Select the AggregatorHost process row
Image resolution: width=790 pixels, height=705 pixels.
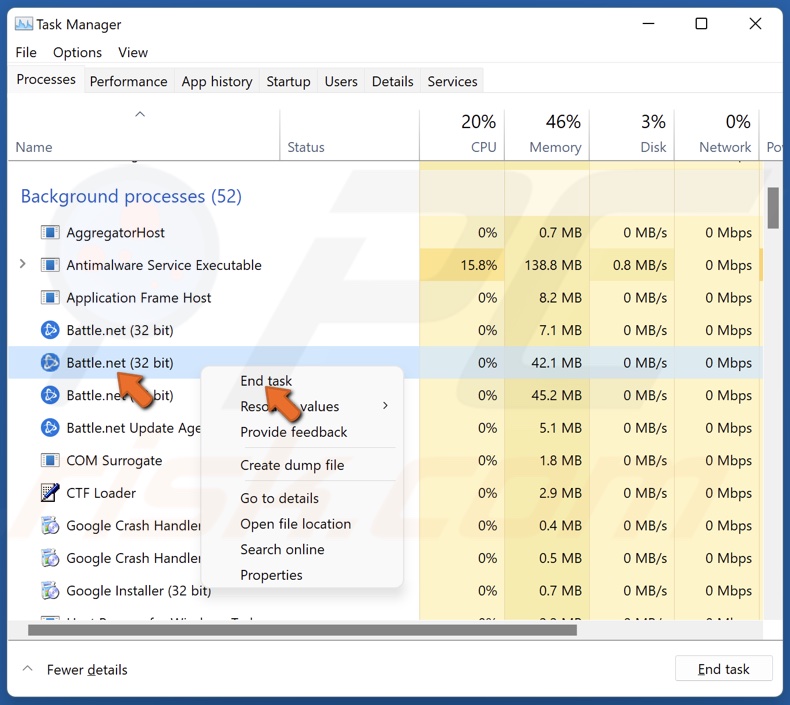pos(385,233)
